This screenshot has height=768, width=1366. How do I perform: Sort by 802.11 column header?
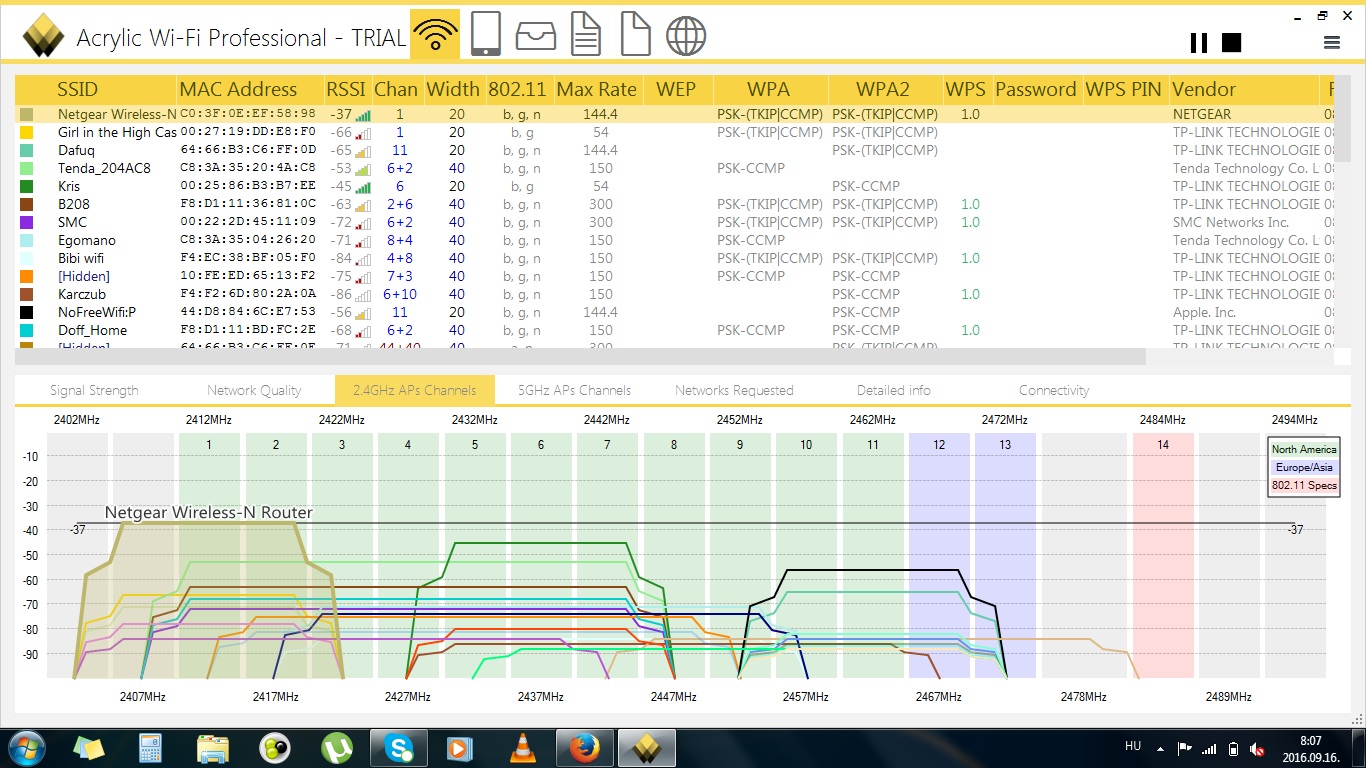519,89
